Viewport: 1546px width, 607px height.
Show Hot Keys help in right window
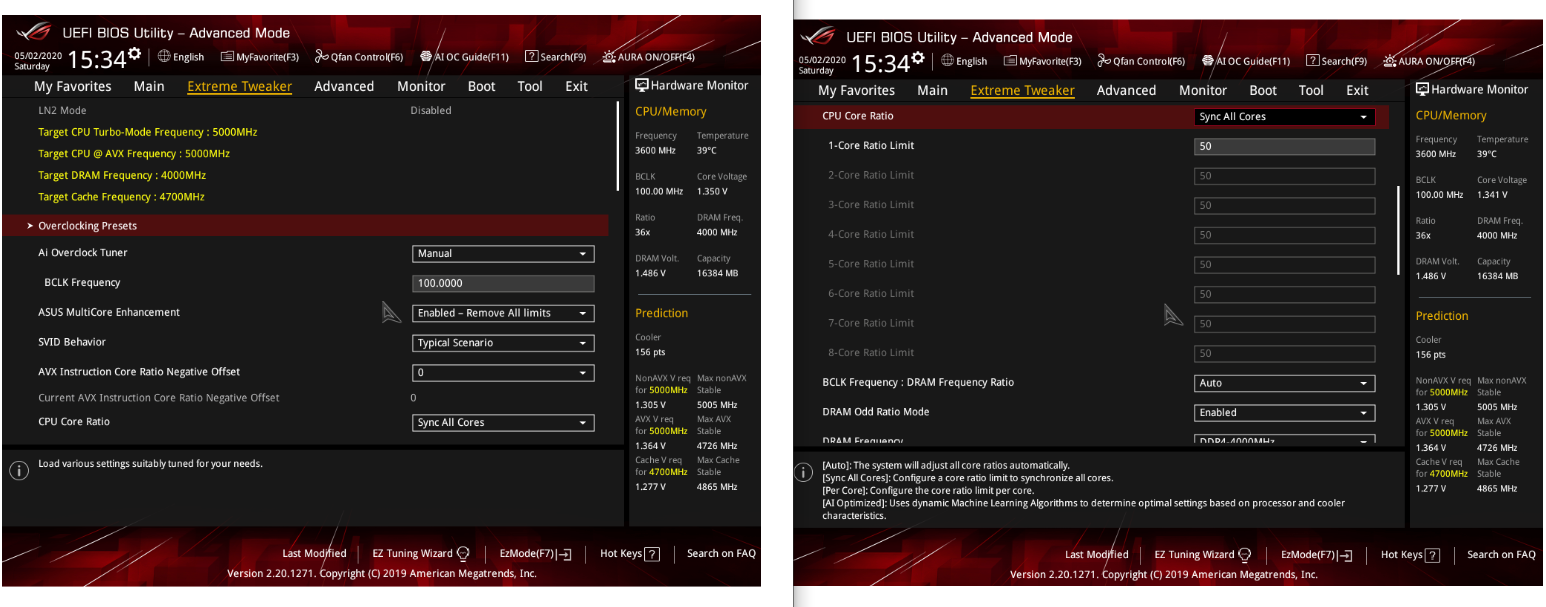tap(1411, 554)
